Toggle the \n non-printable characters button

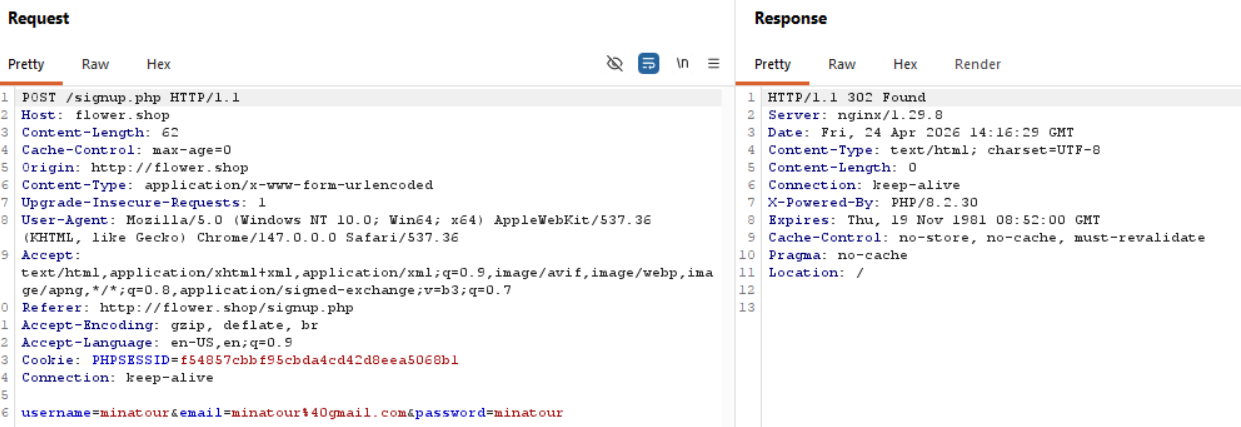click(682, 64)
